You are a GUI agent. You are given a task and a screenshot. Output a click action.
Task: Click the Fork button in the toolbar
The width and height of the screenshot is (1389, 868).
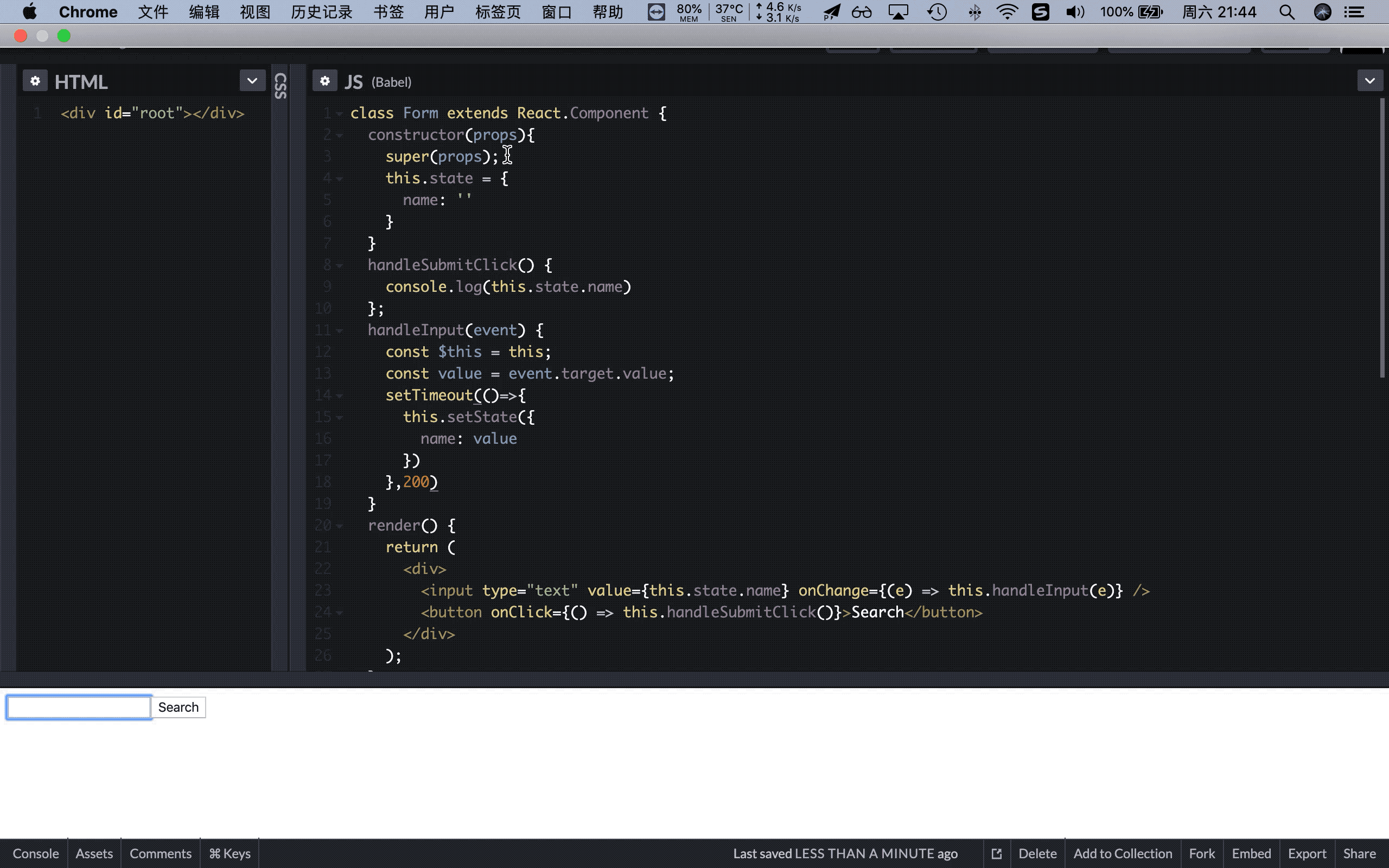pos(1202,853)
